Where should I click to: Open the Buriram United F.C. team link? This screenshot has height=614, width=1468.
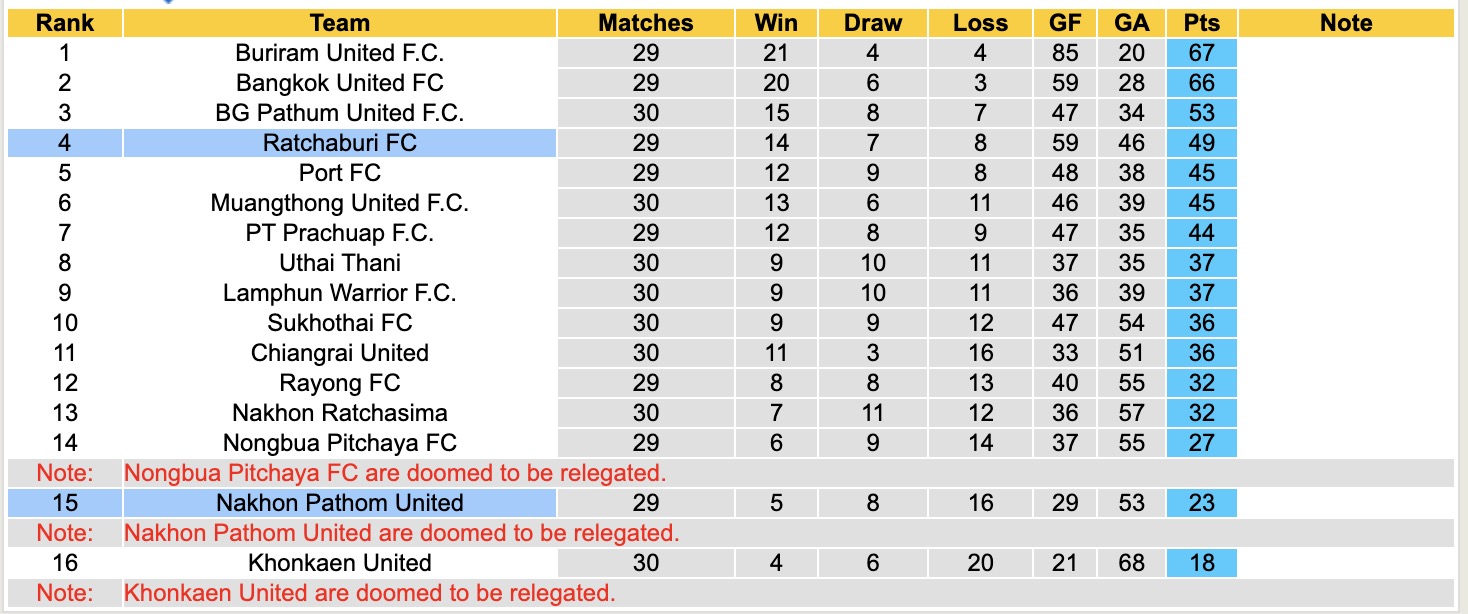(339, 53)
